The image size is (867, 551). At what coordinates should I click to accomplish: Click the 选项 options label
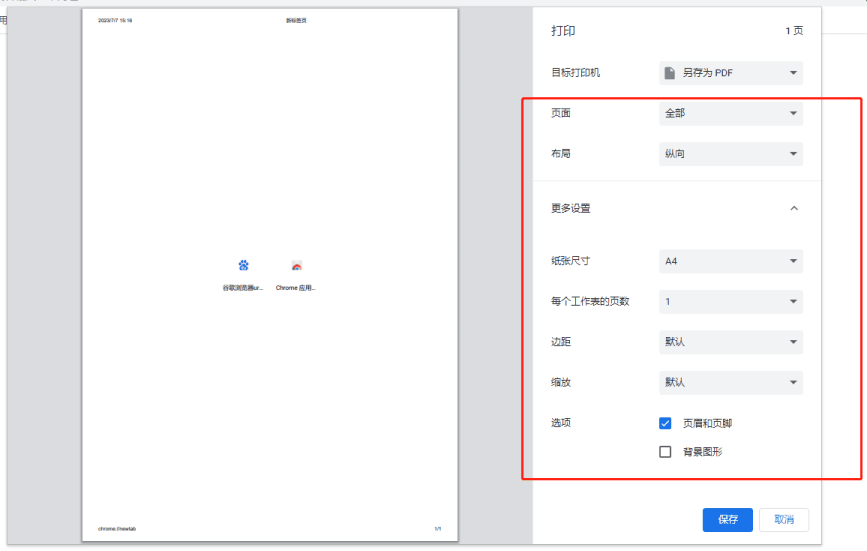coord(561,423)
